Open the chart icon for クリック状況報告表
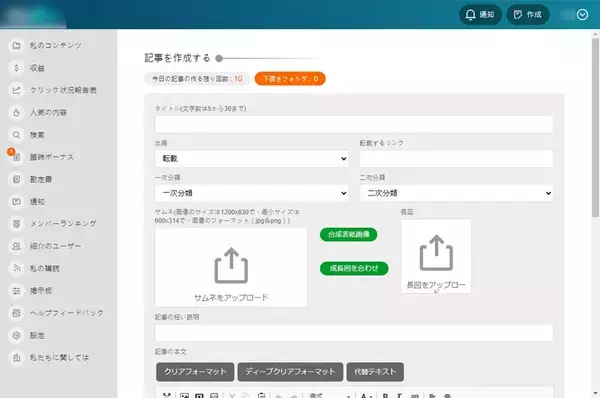Screen dimensions: 600x398 [x=16, y=90]
